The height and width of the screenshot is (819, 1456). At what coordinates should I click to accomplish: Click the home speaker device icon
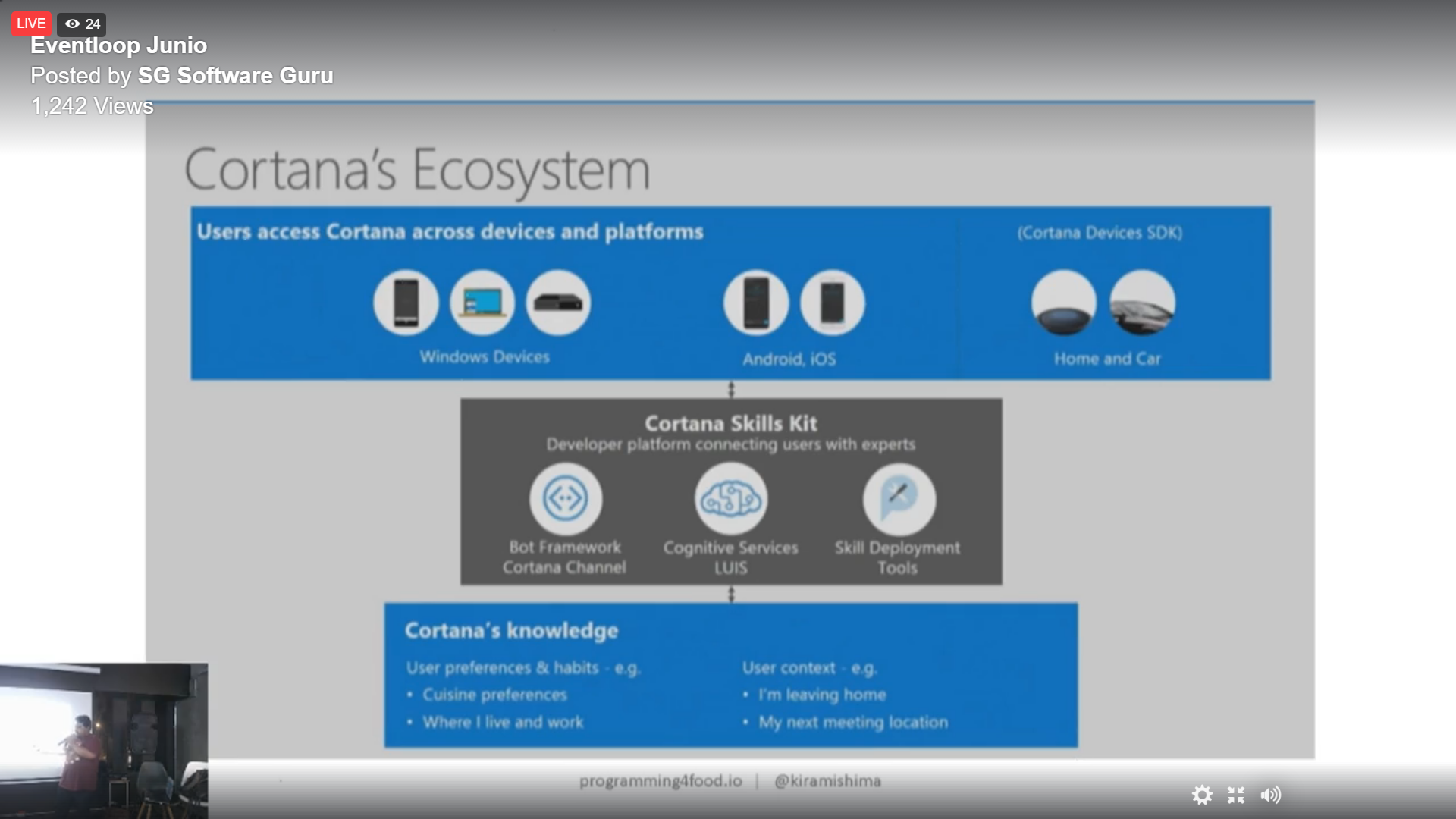pyautogui.click(x=1064, y=303)
